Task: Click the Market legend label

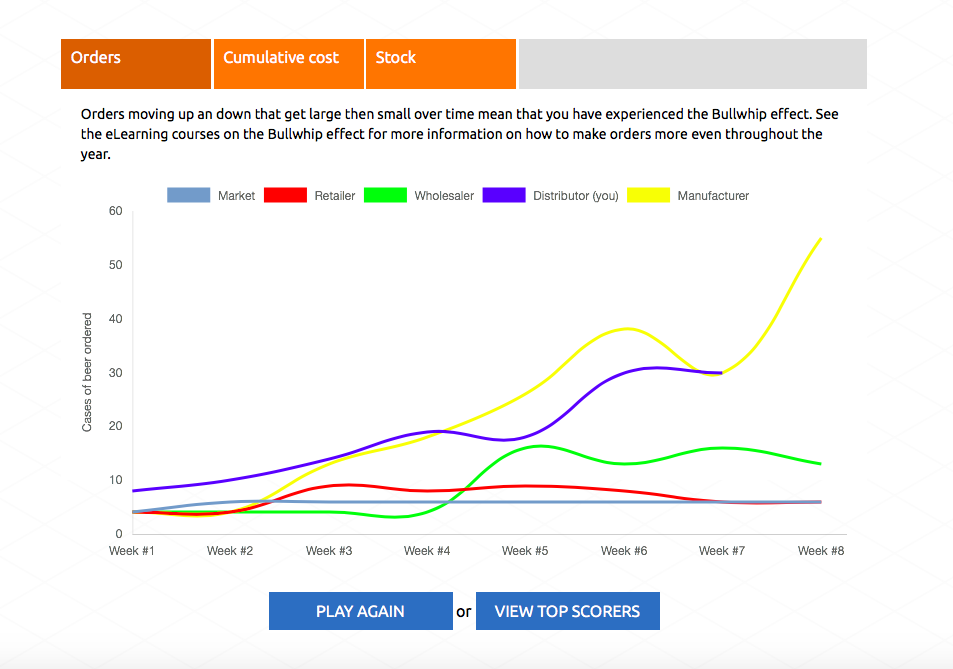Action: tap(236, 196)
